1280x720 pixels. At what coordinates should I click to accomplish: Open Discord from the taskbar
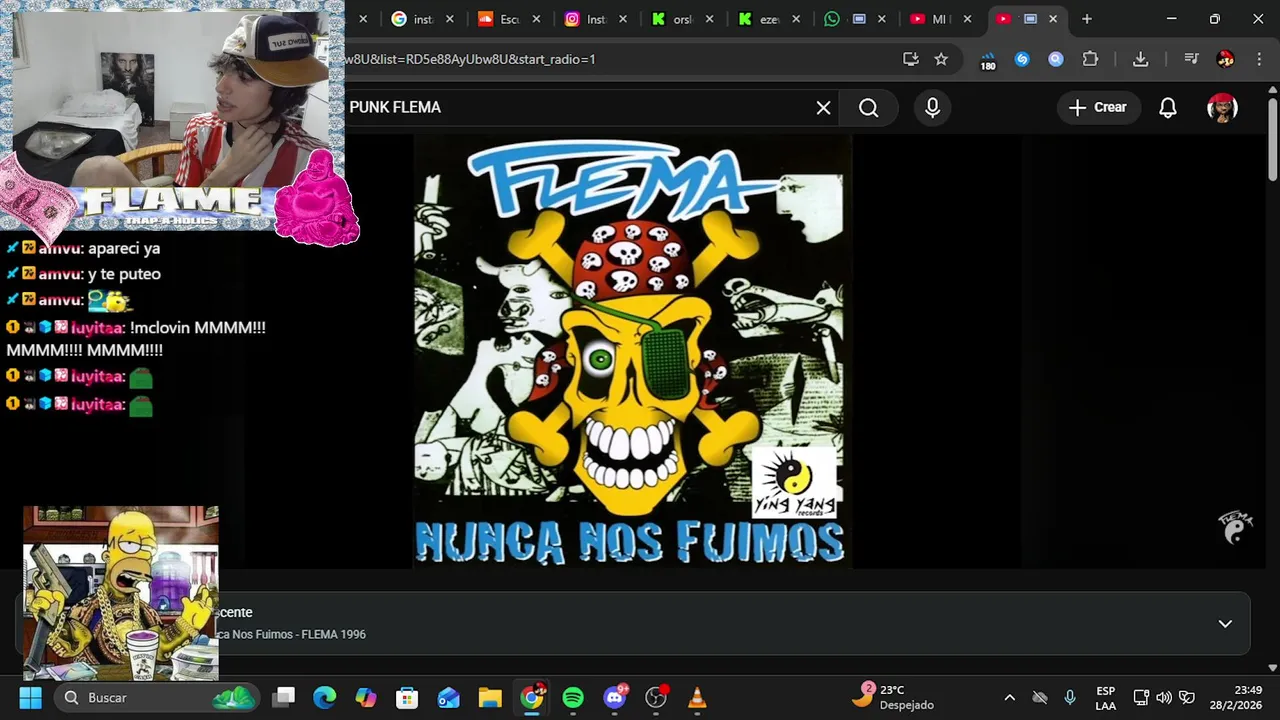pos(615,697)
